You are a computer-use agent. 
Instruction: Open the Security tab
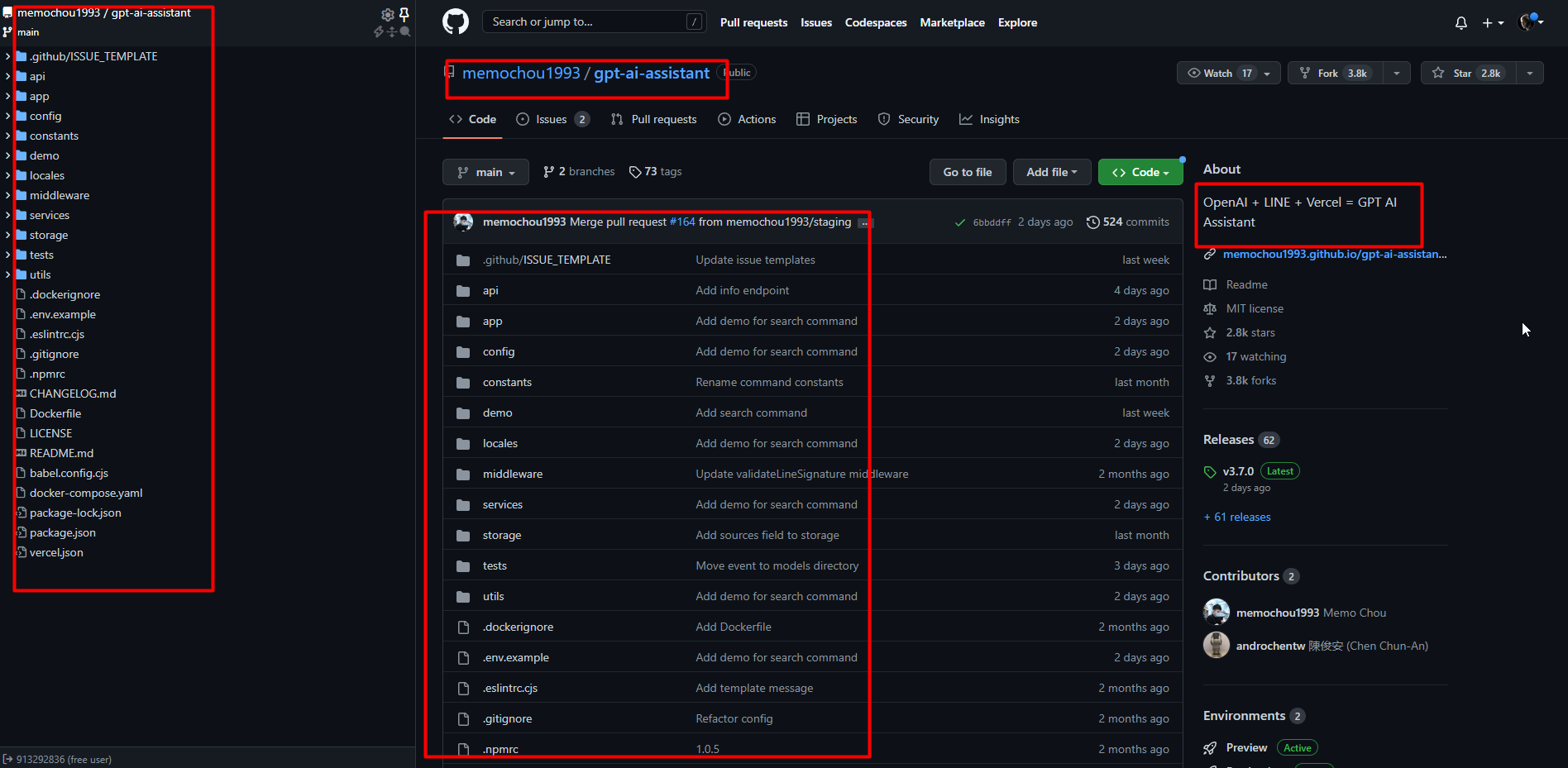[908, 119]
